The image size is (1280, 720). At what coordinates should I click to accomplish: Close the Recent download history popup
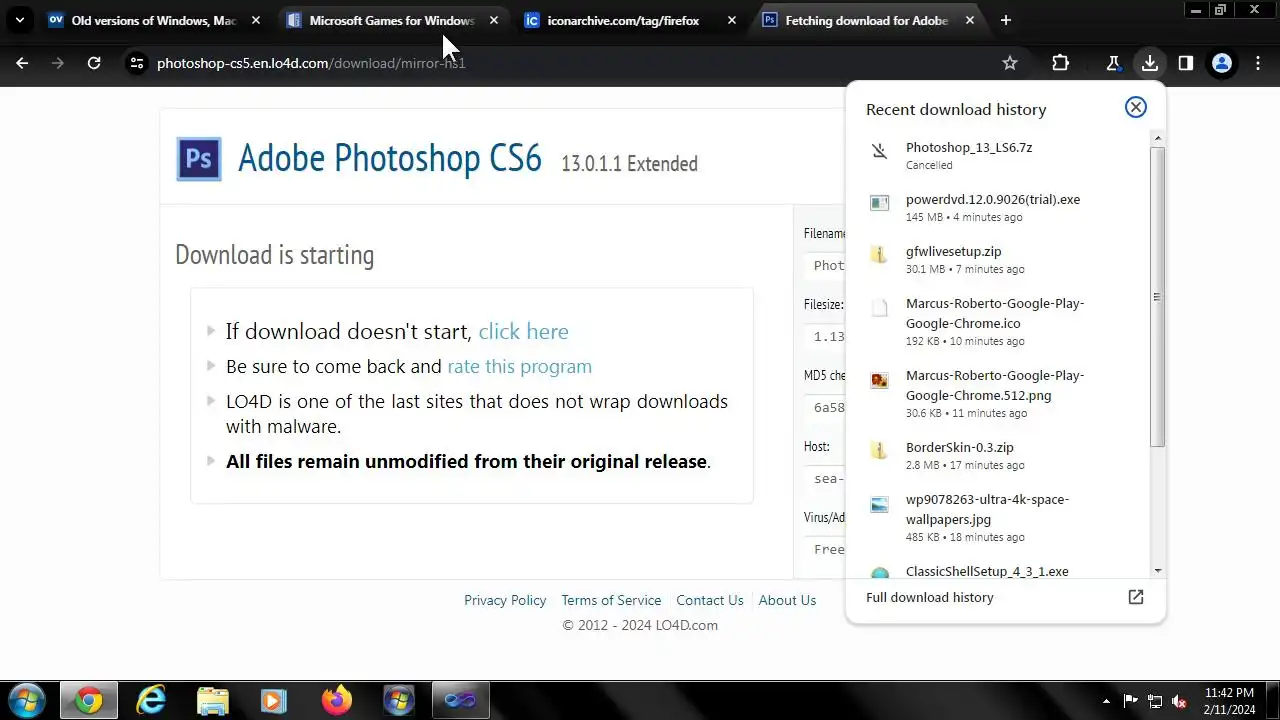pyautogui.click(x=1136, y=107)
